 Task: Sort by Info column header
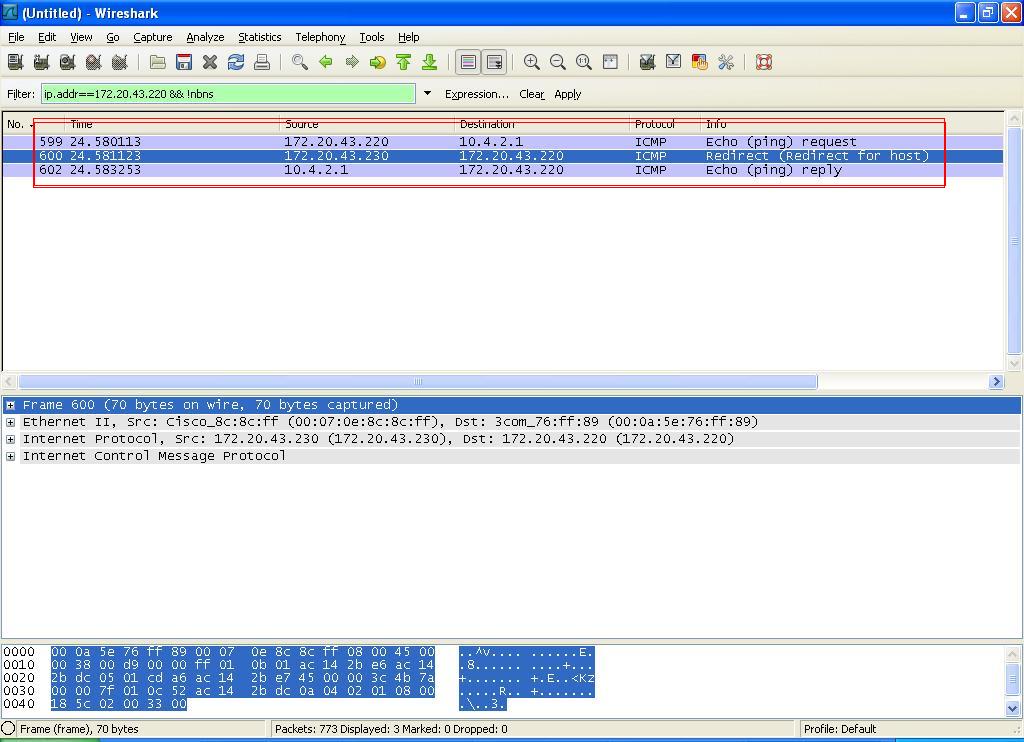click(x=852, y=124)
